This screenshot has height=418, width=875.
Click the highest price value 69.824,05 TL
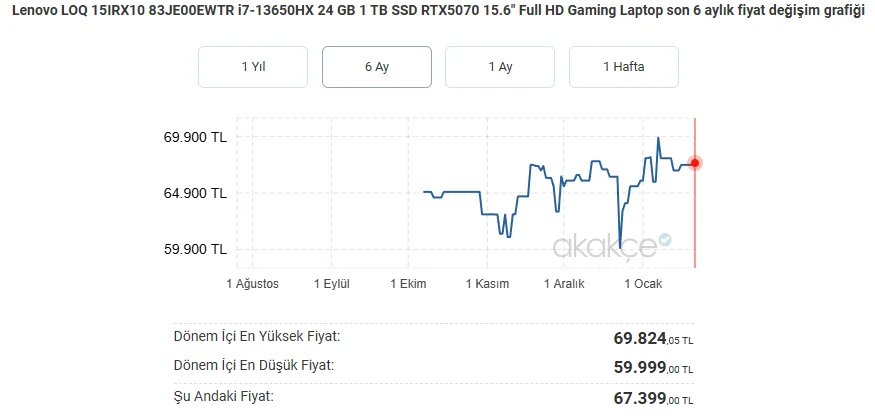pyautogui.click(x=653, y=339)
